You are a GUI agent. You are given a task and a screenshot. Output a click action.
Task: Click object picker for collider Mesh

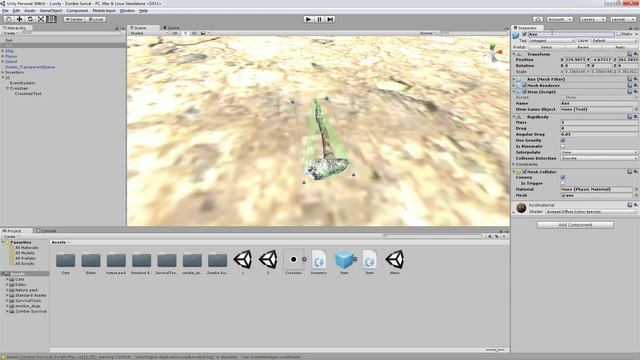636,196
